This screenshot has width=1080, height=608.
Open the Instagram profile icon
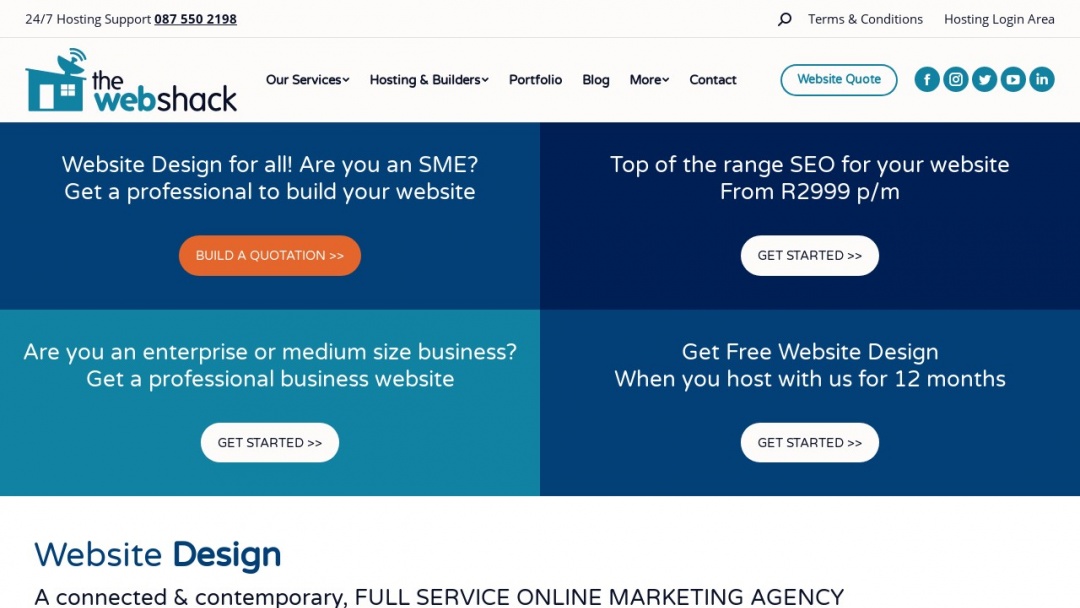(956, 79)
